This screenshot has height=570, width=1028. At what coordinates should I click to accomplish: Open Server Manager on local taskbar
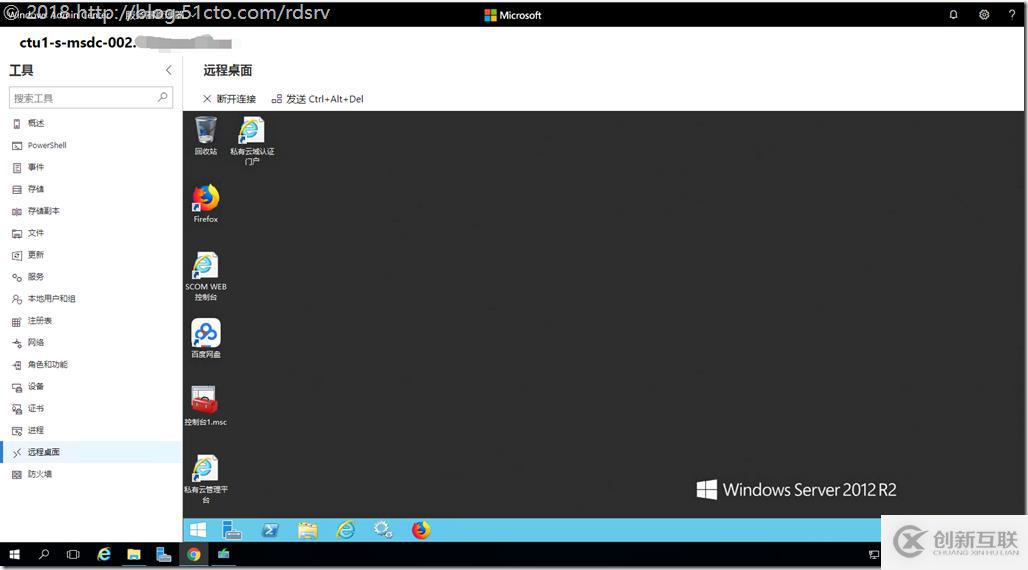[x=163, y=554]
